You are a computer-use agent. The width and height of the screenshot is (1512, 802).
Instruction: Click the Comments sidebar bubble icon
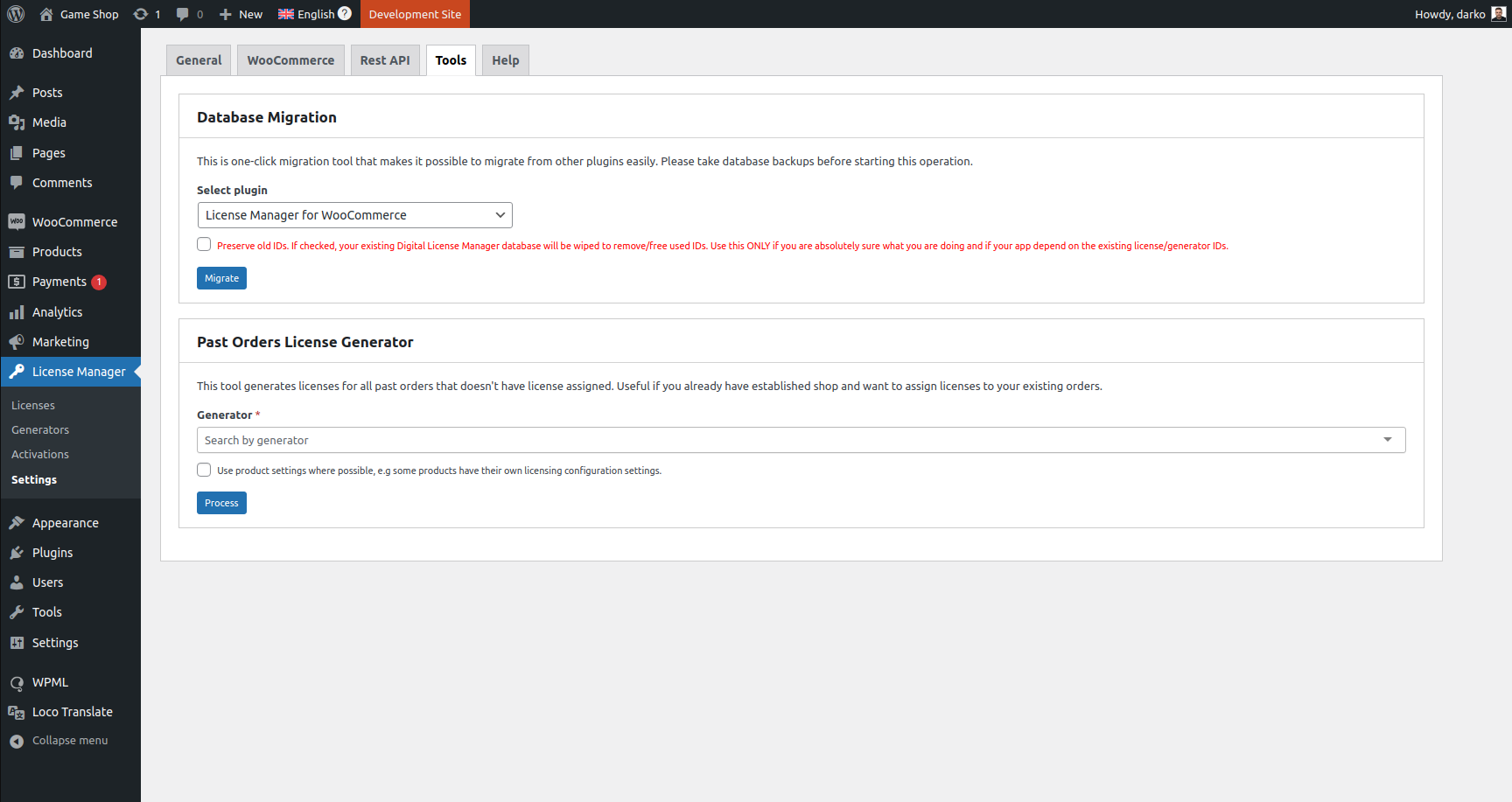pos(17,183)
